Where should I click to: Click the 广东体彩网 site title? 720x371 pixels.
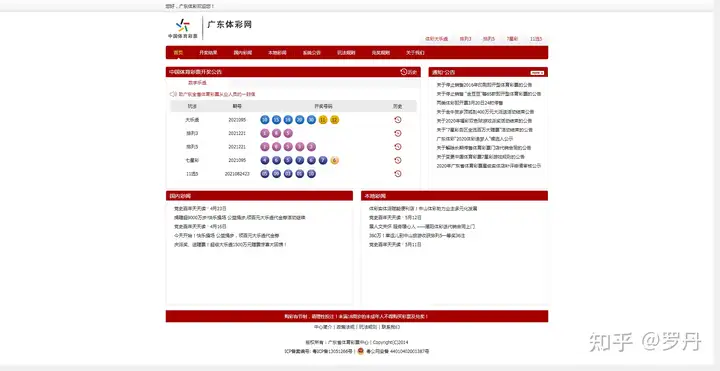coord(229,24)
